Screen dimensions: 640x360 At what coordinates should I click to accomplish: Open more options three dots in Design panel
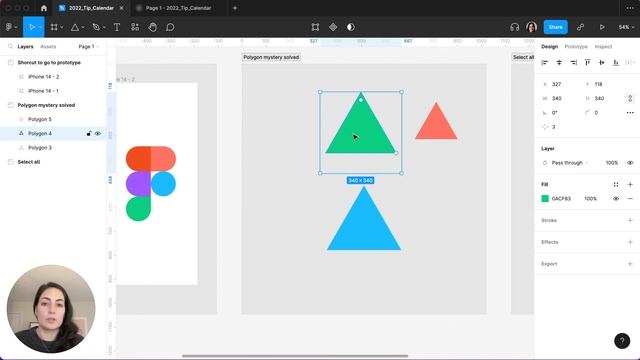(630, 113)
